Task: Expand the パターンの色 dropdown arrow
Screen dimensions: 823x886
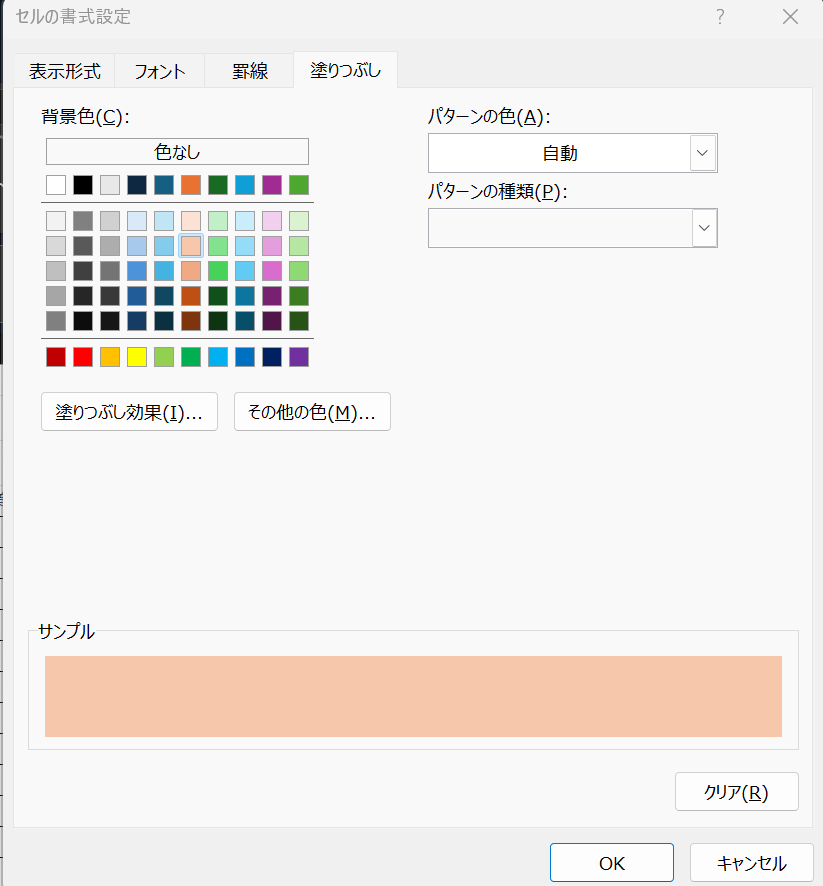Action: tap(702, 153)
